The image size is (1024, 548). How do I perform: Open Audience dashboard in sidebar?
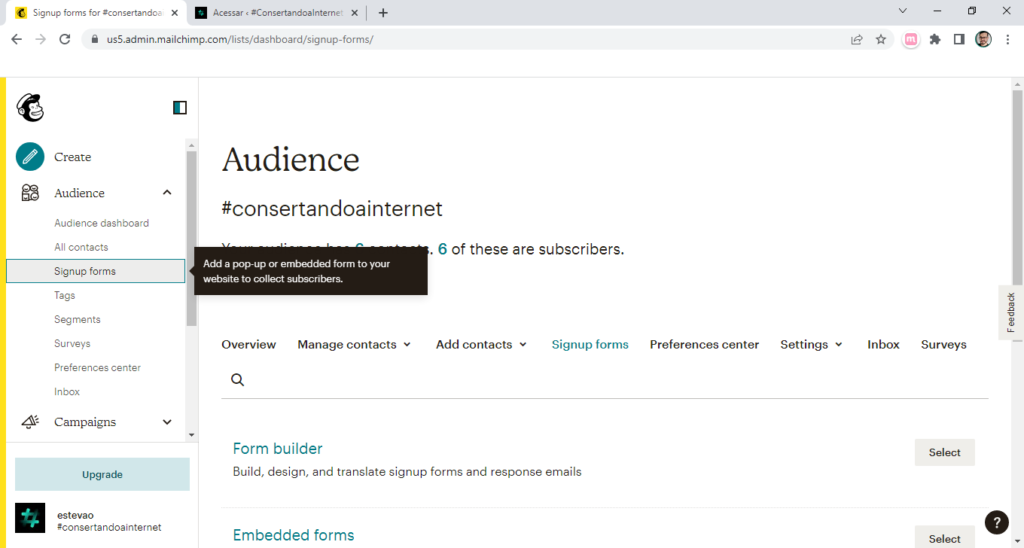click(x=101, y=223)
